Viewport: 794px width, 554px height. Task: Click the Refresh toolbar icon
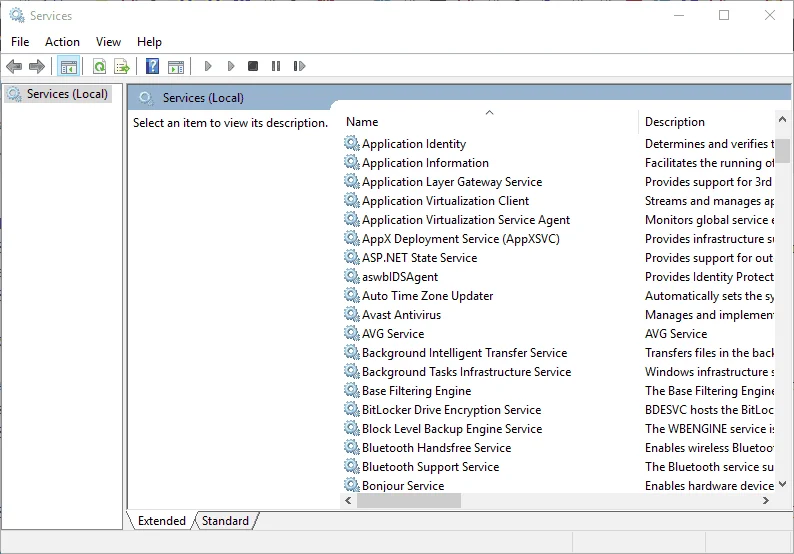click(x=99, y=66)
